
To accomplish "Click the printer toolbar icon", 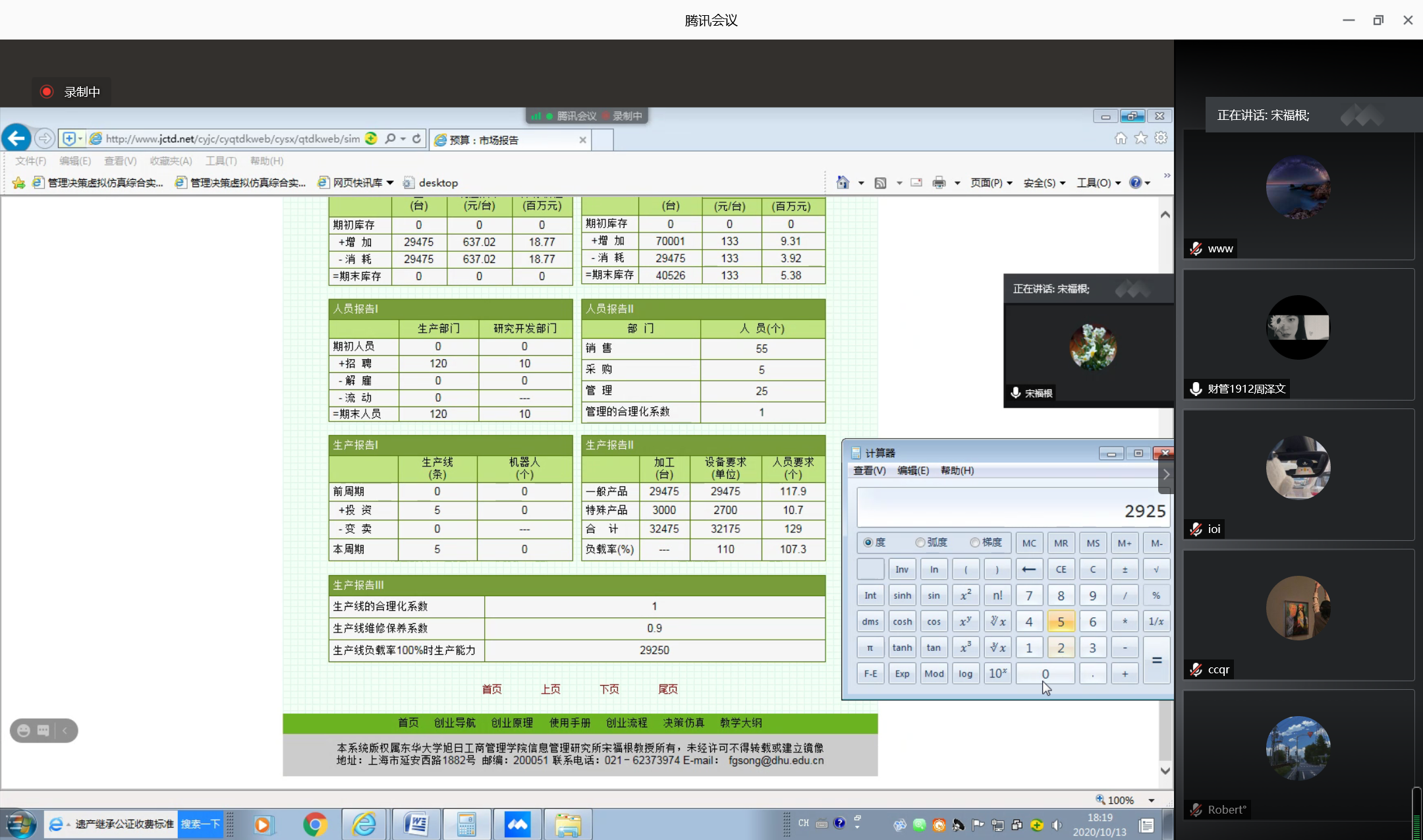I will 939,182.
